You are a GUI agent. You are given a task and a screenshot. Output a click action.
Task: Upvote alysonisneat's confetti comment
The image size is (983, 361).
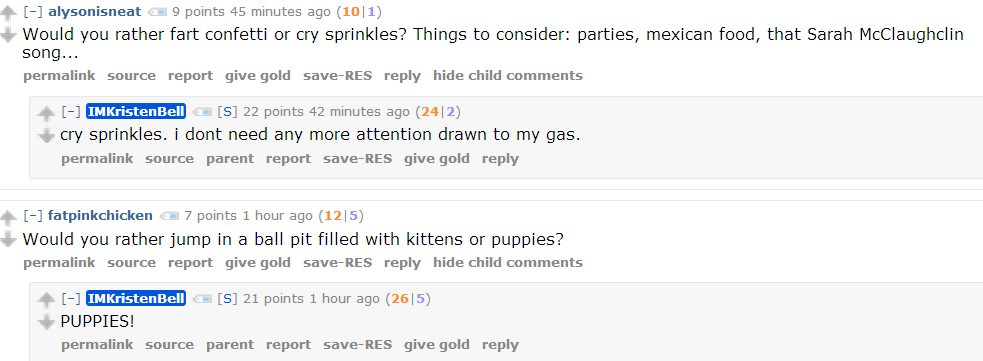point(8,14)
